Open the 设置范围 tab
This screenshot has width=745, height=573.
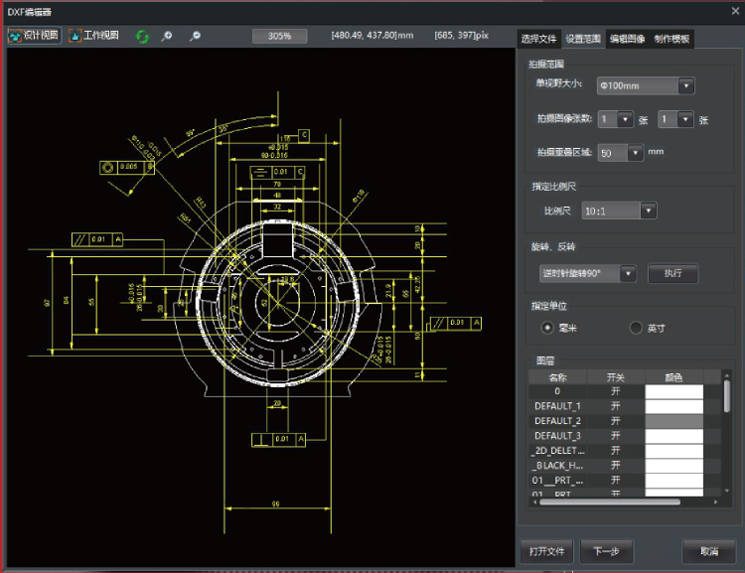tap(583, 39)
